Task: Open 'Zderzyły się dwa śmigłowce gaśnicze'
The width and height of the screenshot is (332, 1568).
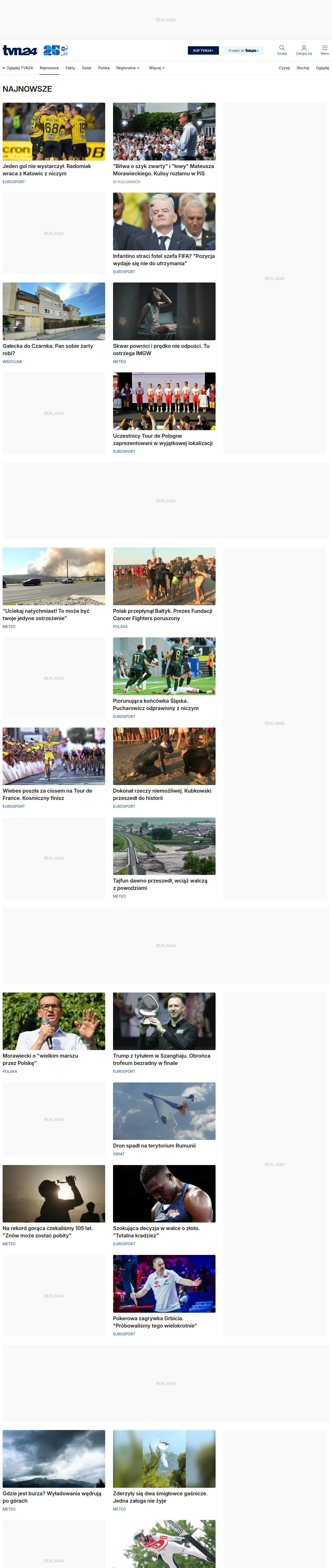Action: click(160, 1497)
